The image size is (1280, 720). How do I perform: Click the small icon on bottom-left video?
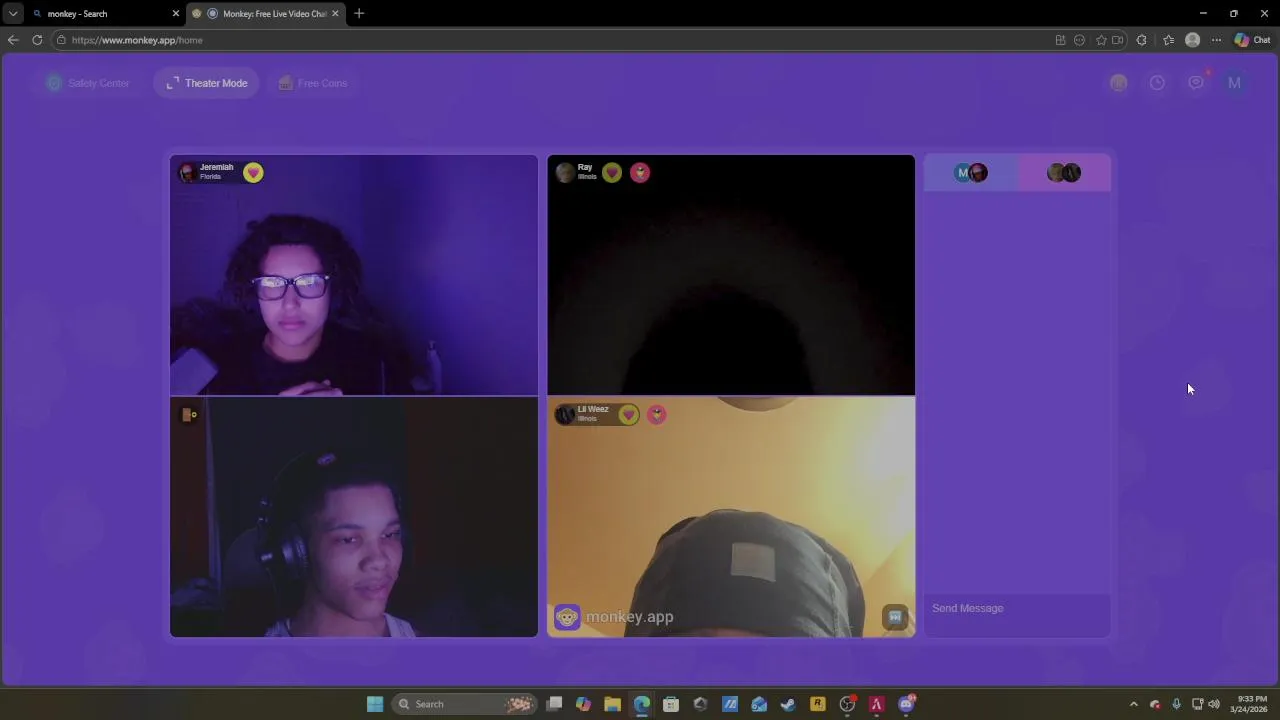[x=188, y=414]
